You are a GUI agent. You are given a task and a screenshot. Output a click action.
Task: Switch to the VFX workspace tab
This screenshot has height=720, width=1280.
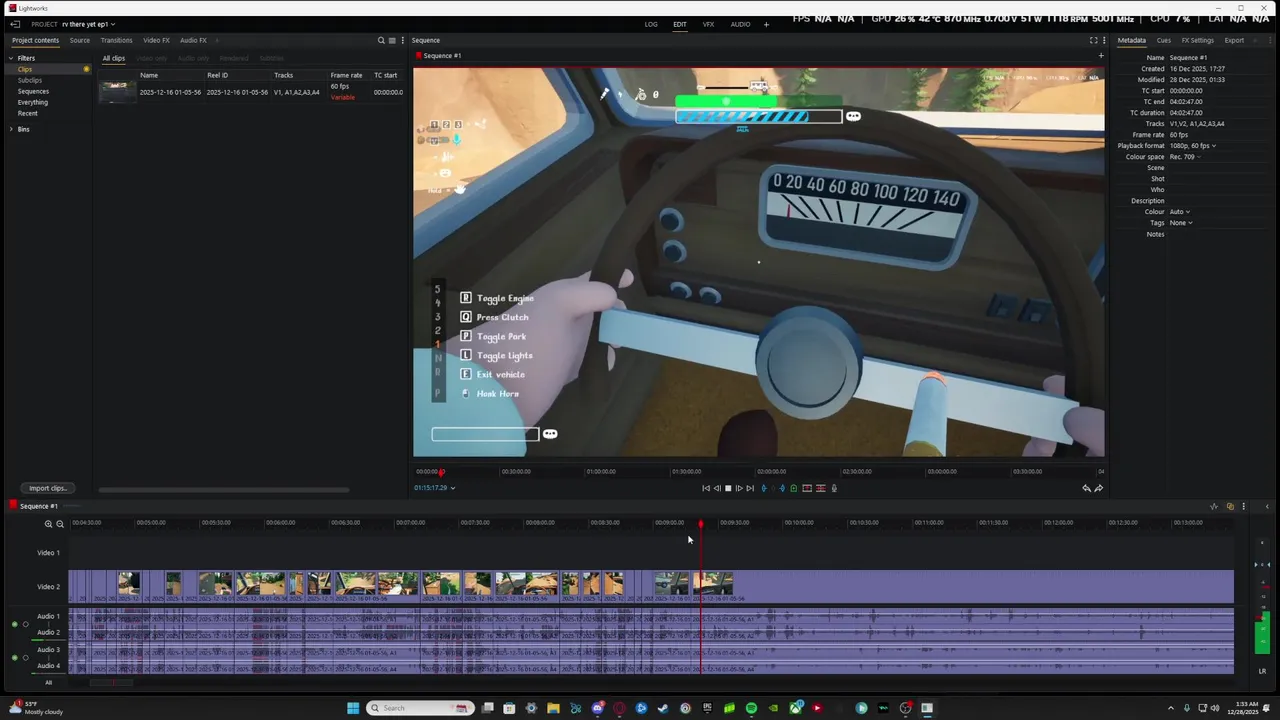click(708, 24)
